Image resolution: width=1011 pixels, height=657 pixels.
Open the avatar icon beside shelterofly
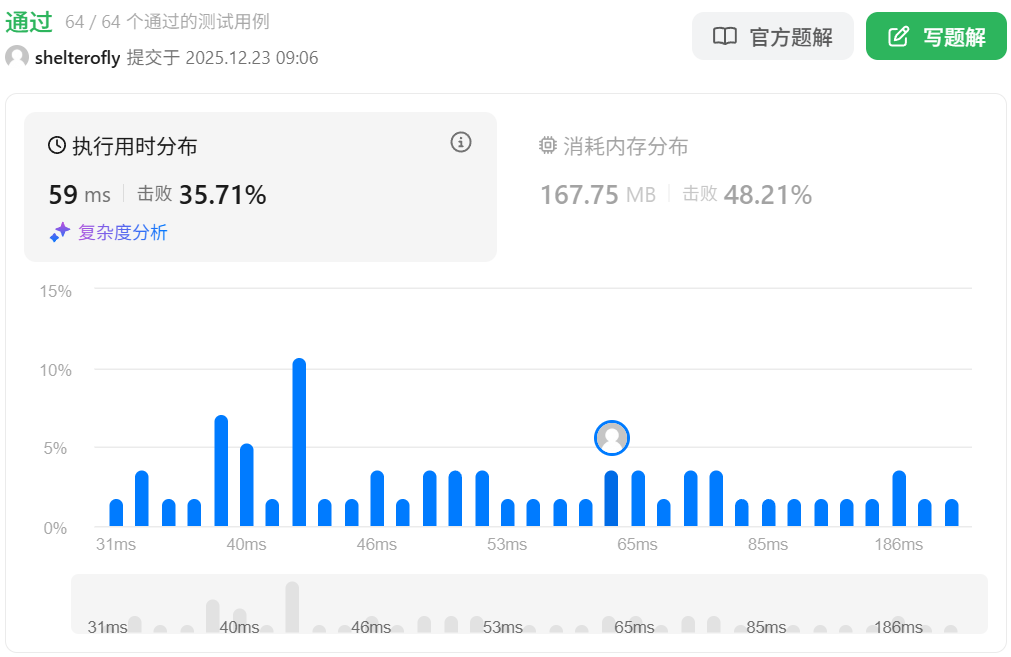17,57
